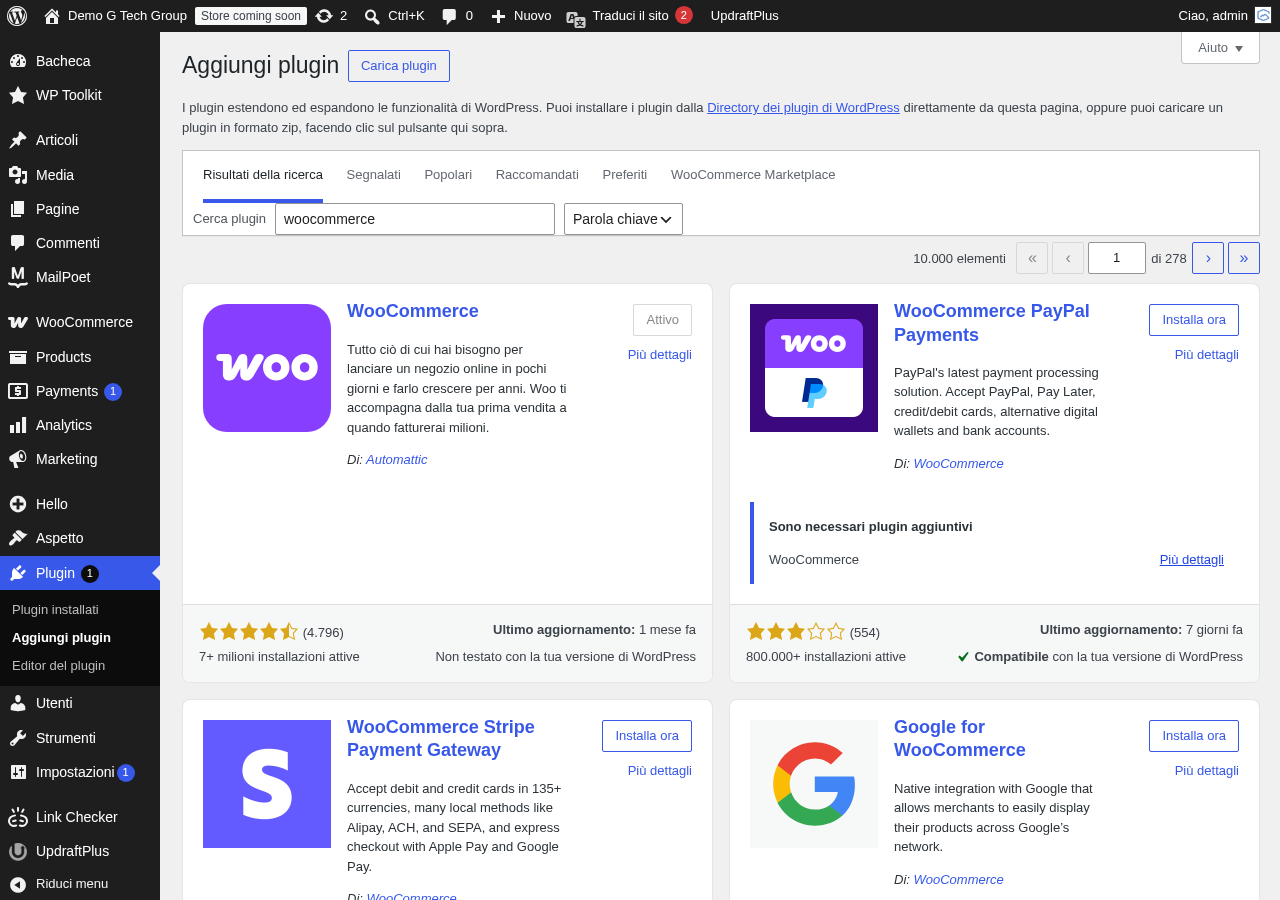Open the Editor del plugin submenu item
The image size is (1280, 900).
click(58, 665)
